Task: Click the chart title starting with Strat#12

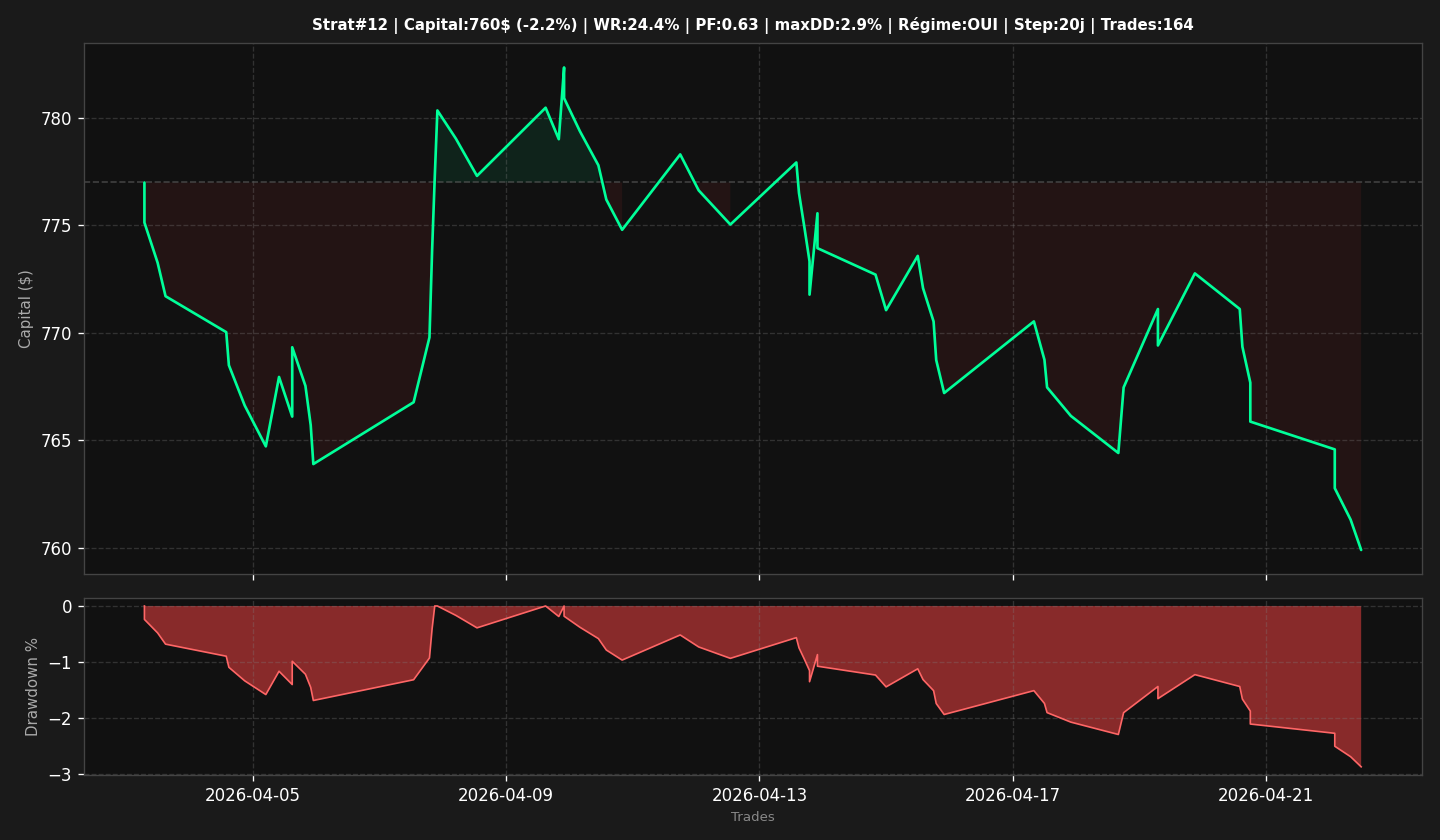Action: (x=752, y=25)
